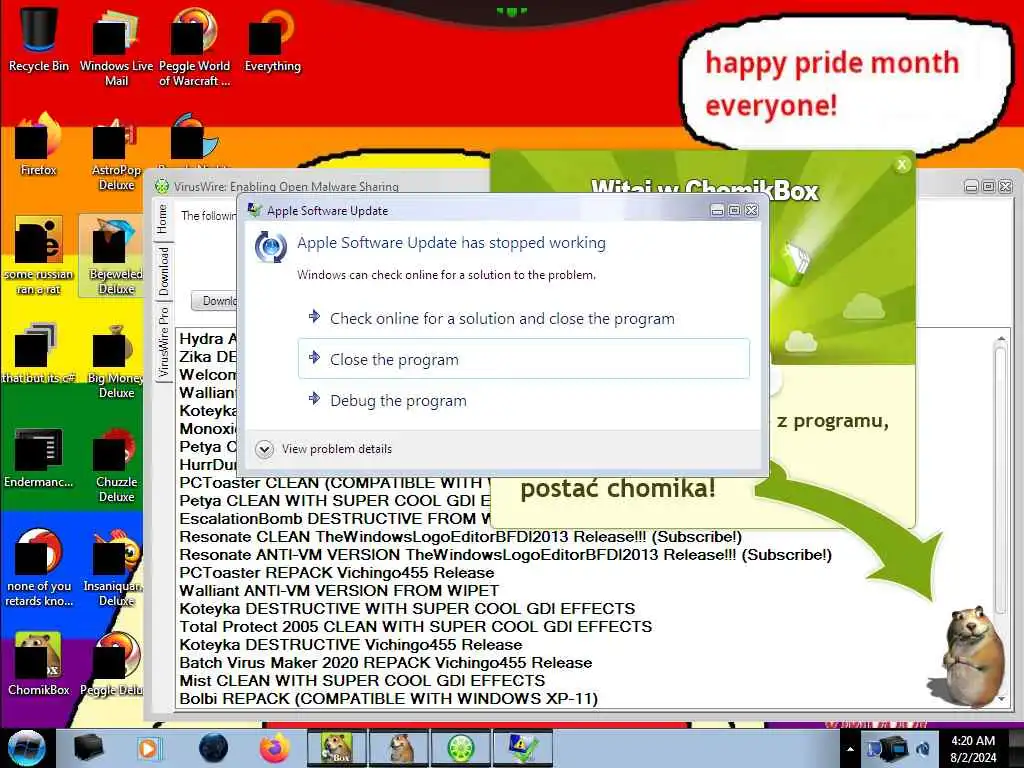Screen dimensions: 1024x768
Task: Select 'Koteyka DESTRUCTIVE WITH SUPER COOL GDI EFFECTS'
Action: click(408, 609)
